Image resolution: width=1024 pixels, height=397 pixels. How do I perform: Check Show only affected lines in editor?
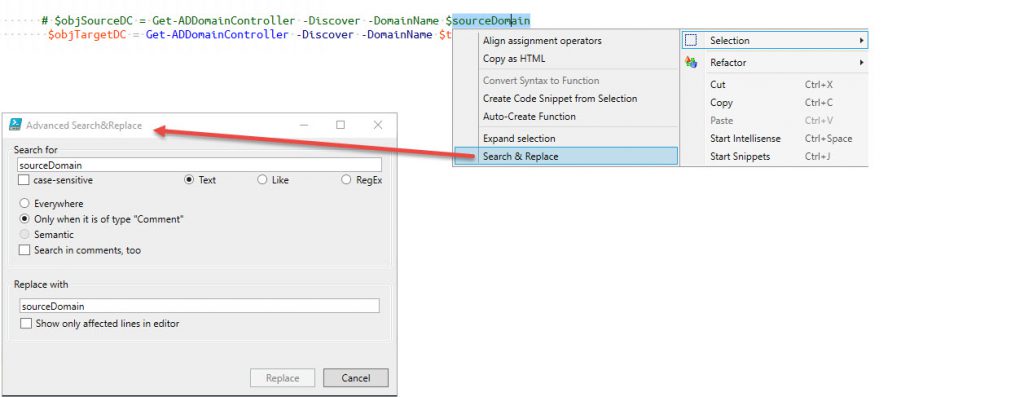[25, 323]
